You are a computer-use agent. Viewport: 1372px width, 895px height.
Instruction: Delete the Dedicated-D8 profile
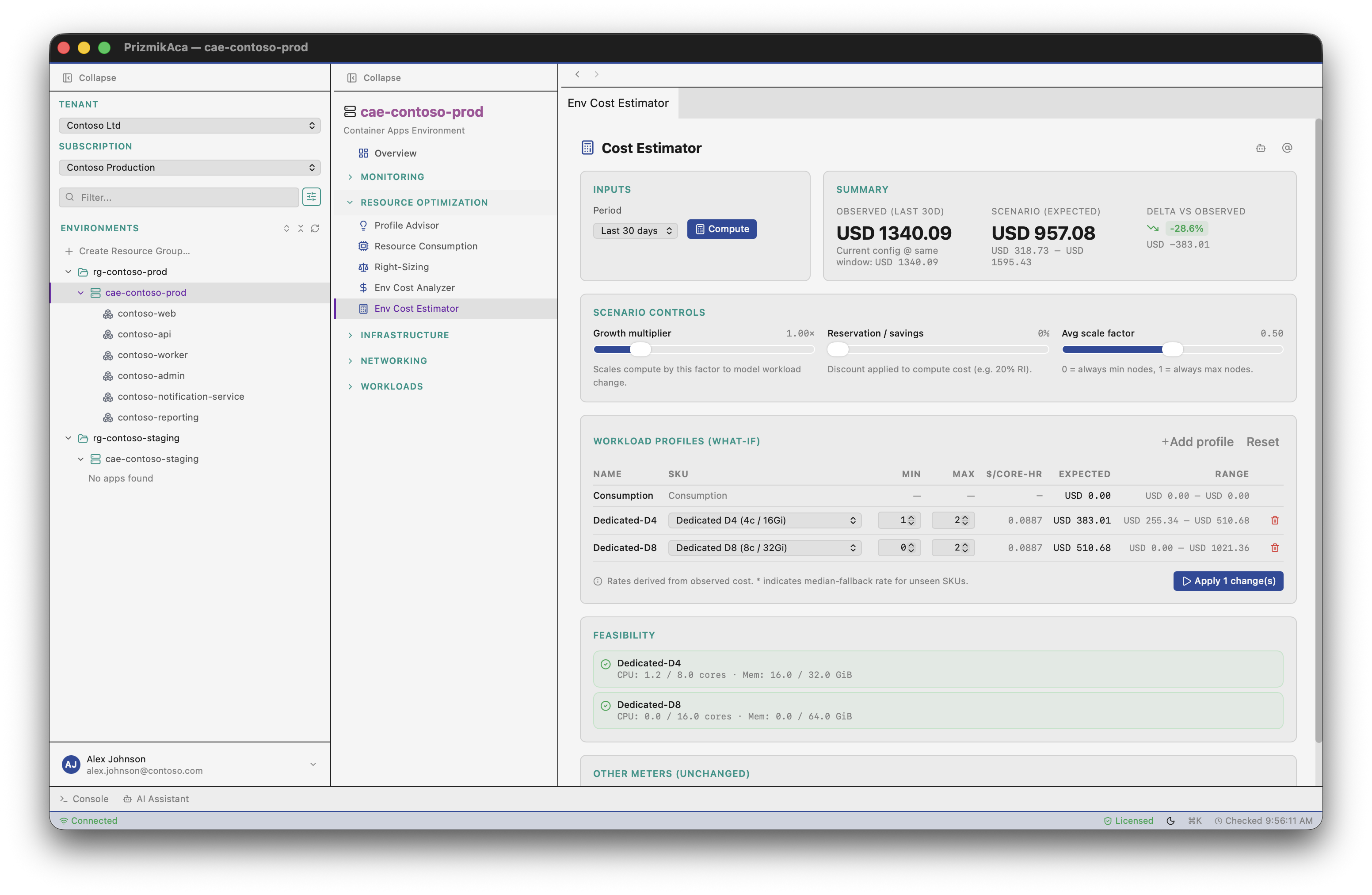(x=1275, y=548)
